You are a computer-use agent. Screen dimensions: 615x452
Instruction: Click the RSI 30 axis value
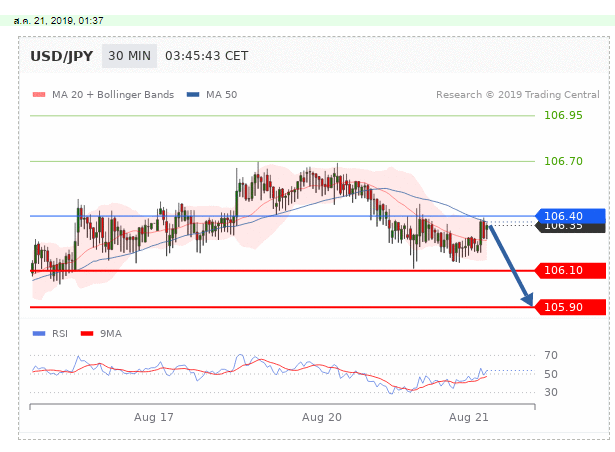click(551, 392)
